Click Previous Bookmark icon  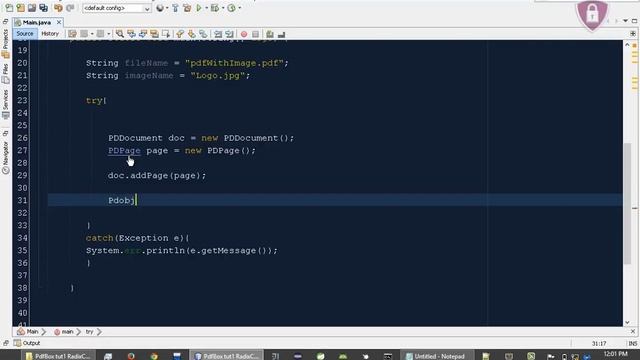180,34
